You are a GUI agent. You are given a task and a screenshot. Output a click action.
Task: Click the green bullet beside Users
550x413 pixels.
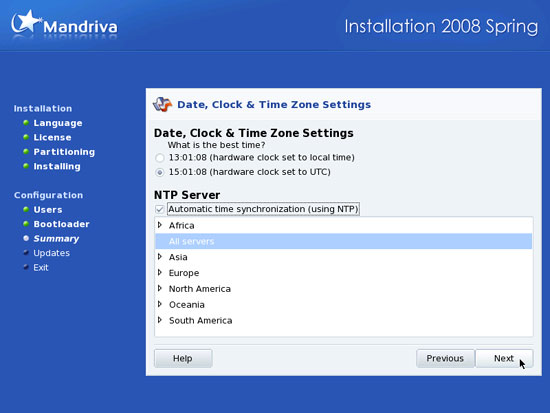click(26, 209)
